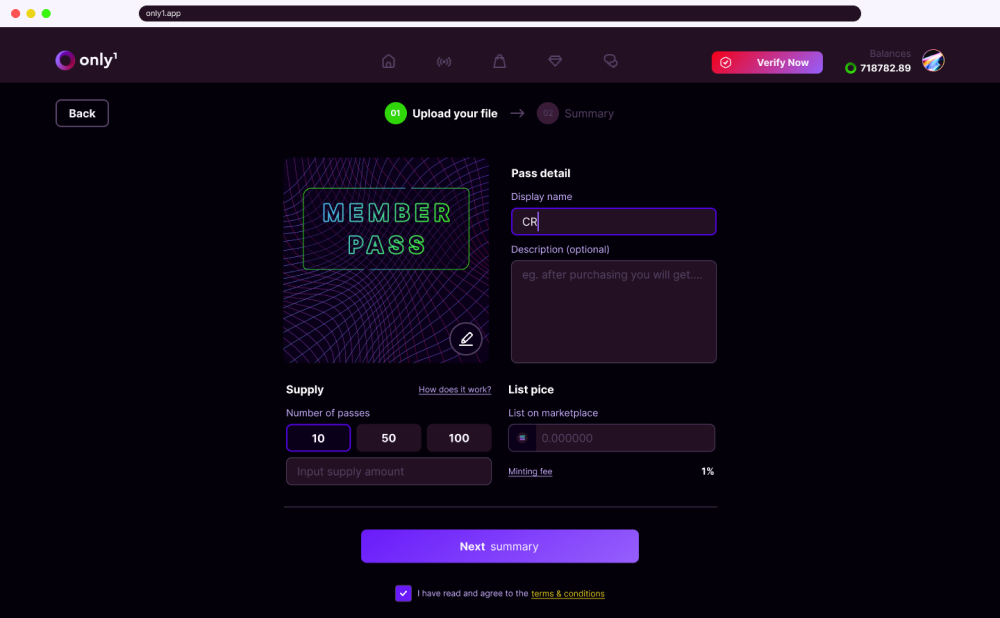Click the Member Pass thumbnail image

[x=386, y=260]
